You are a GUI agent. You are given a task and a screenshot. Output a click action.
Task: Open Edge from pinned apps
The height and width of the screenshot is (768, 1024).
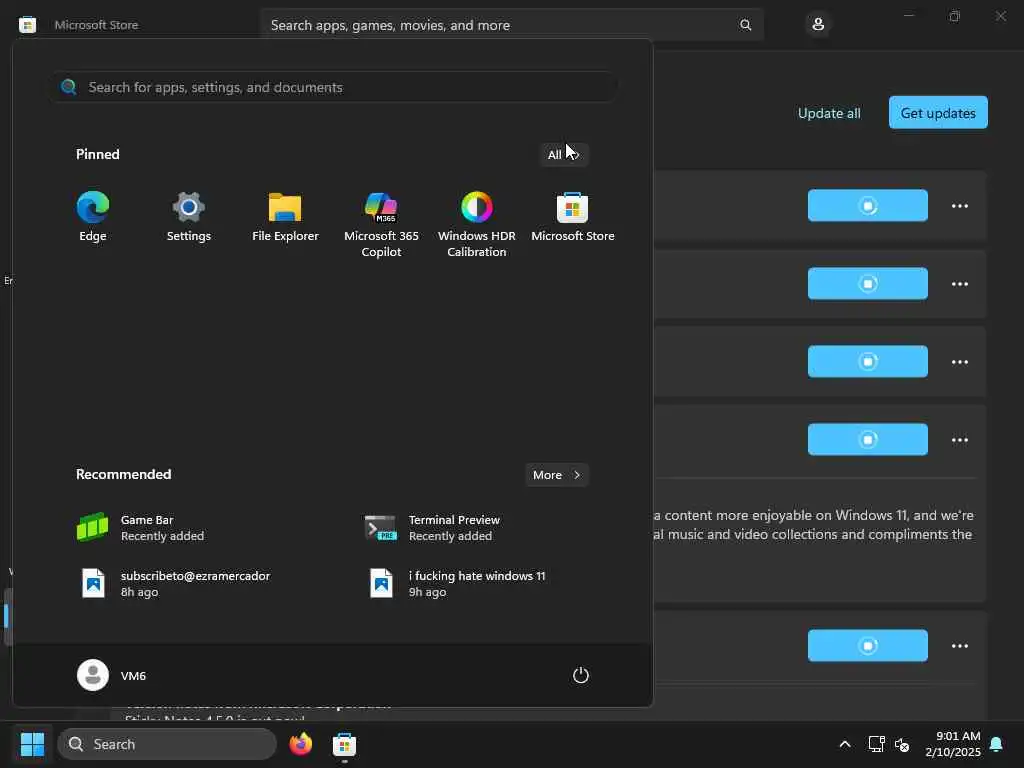click(93, 217)
